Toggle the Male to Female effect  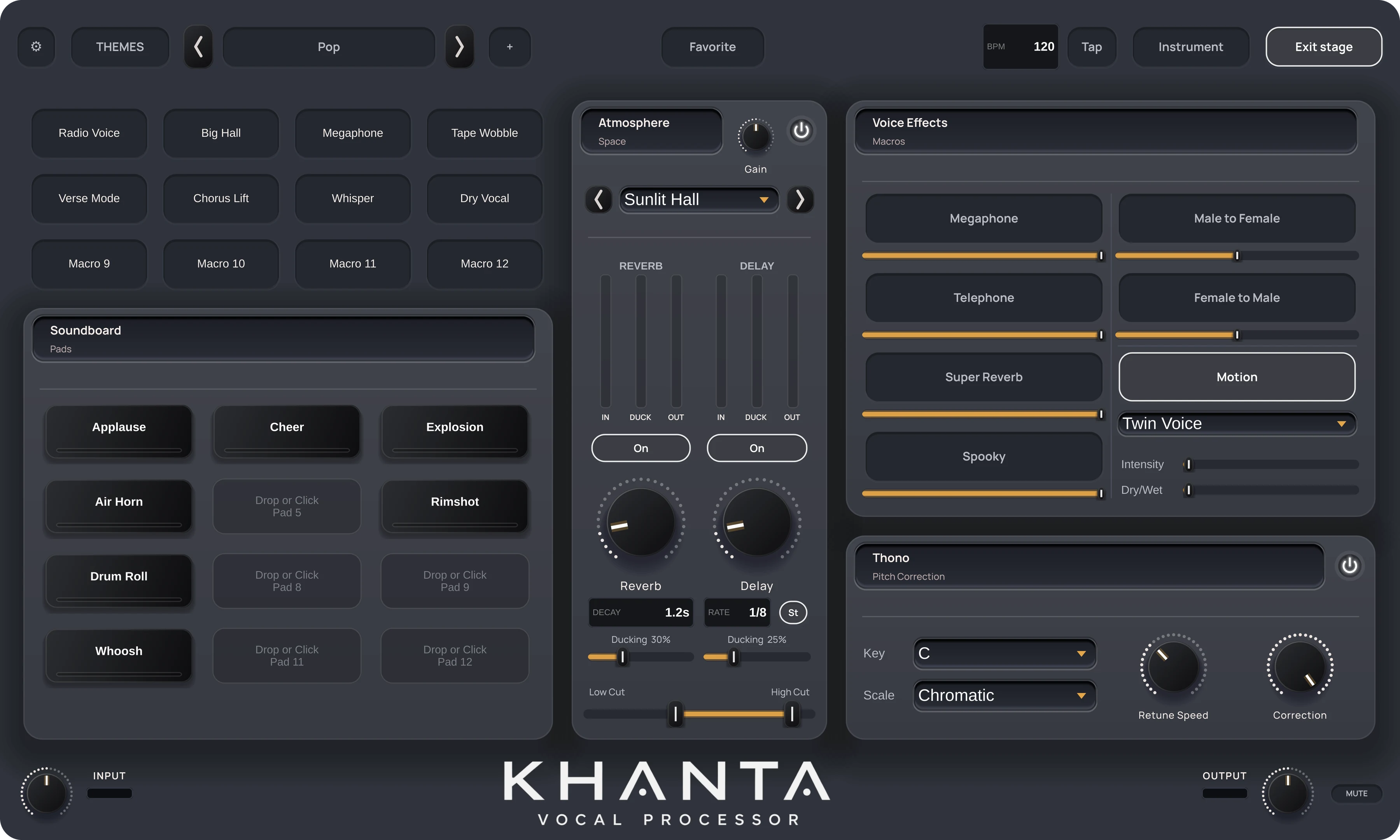[1236, 219]
